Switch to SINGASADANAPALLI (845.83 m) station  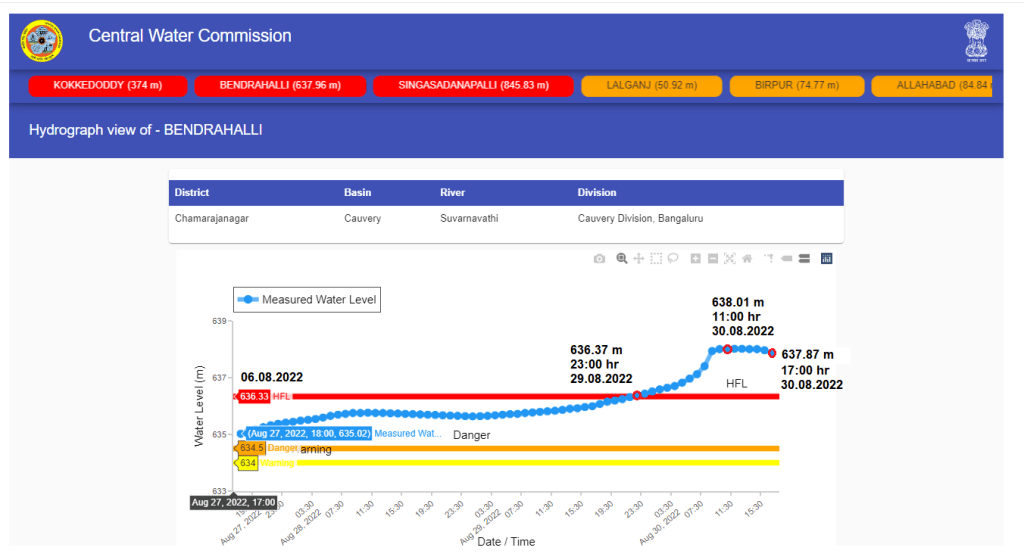473,86
